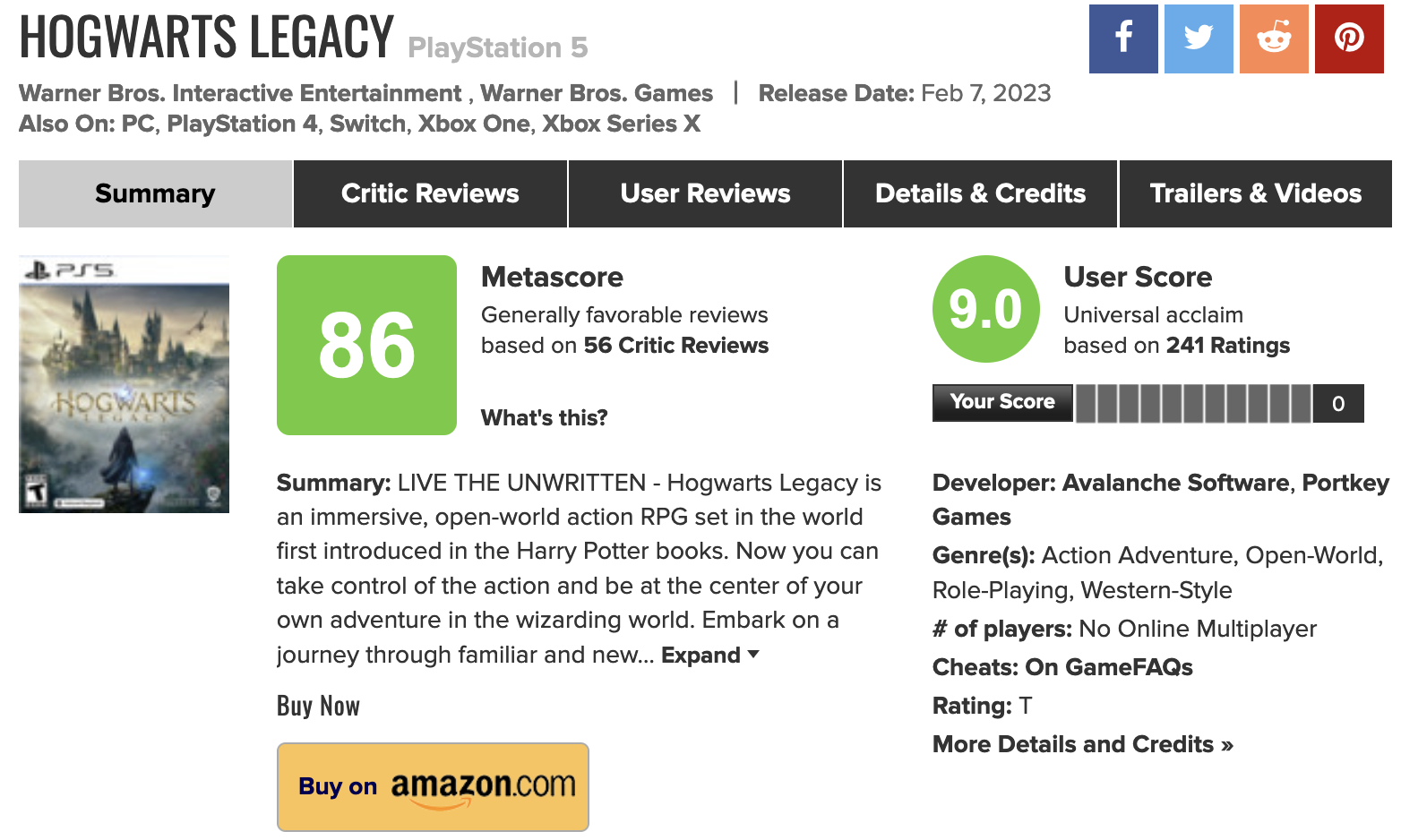The width and height of the screenshot is (1401, 840).
Task: Click the Hogwarts Legacy PS5 cover art
Action: pos(124,384)
